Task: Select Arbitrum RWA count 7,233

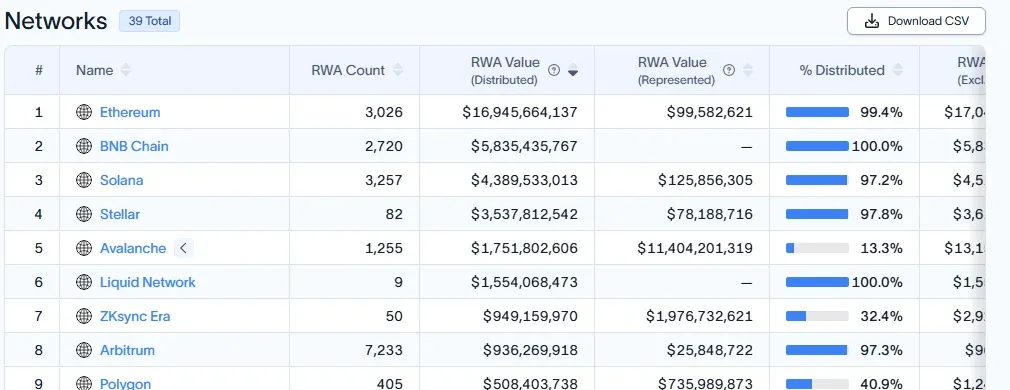Action: click(383, 350)
